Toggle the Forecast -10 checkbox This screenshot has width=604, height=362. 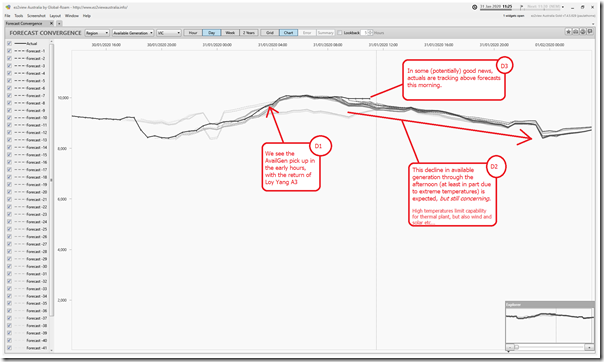[9, 118]
